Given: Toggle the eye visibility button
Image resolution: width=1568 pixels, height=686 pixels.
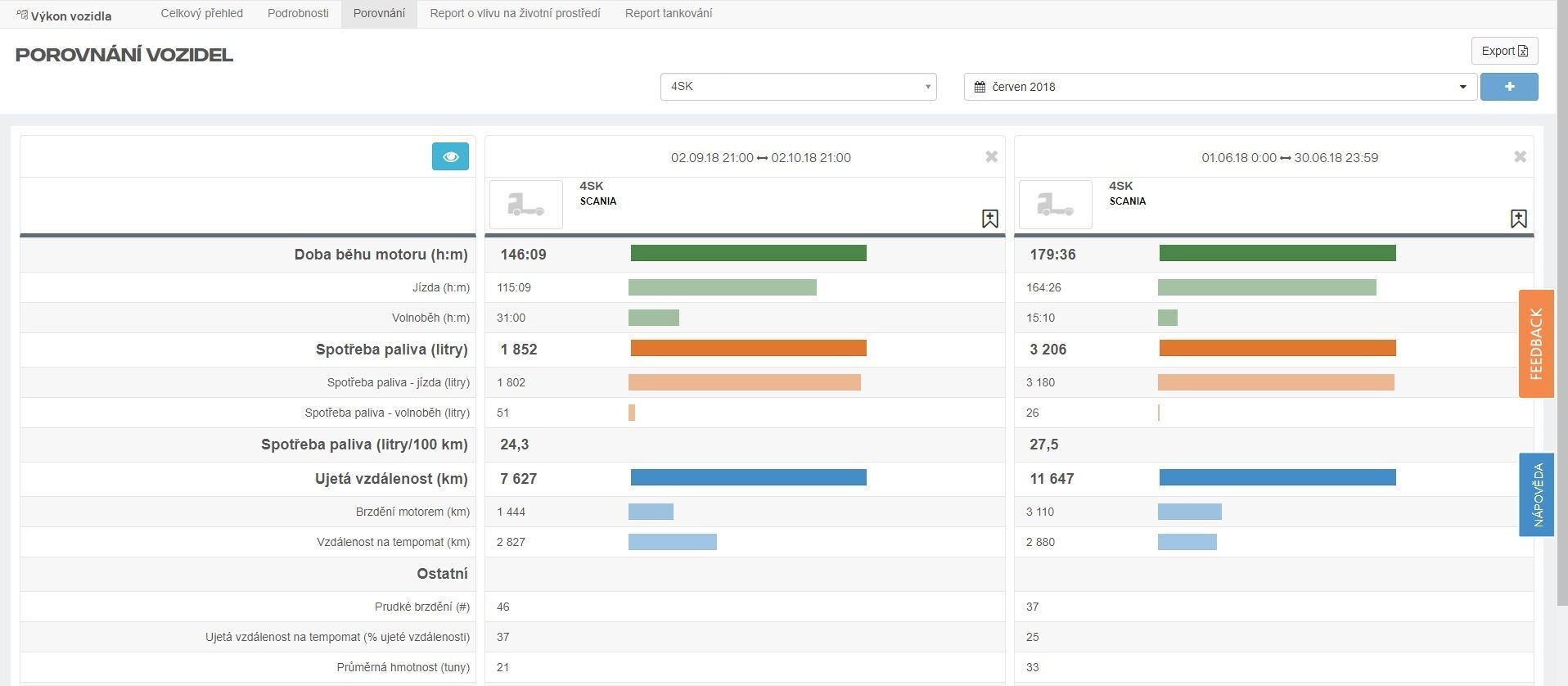Looking at the screenshot, I should pyautogui.click(x=450, y=156).
